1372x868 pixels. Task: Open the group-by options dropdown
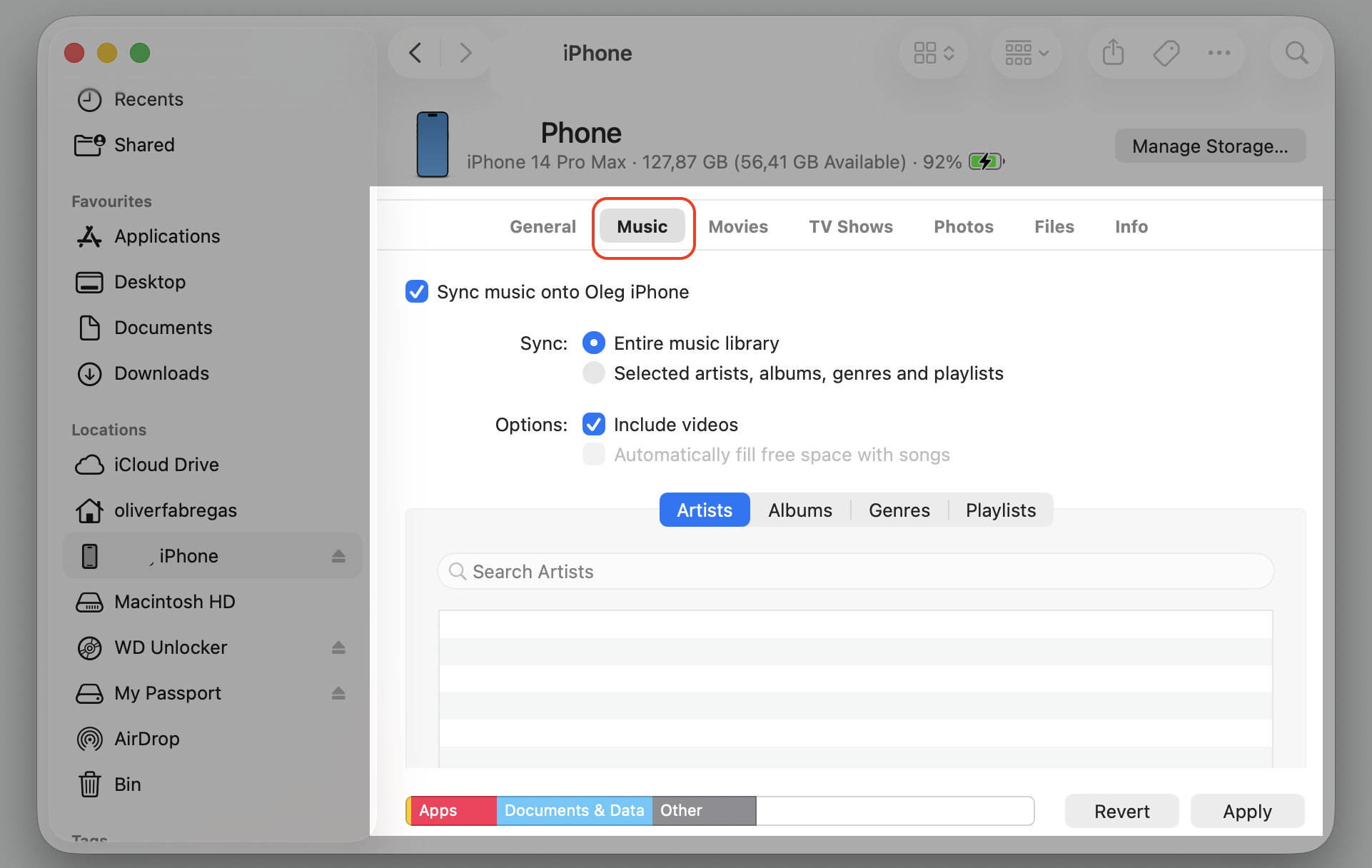[x=1027, y=53]
